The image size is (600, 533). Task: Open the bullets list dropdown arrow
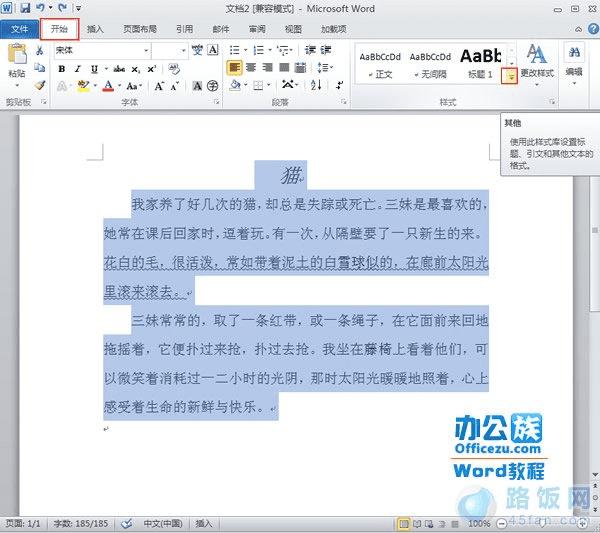245,51
